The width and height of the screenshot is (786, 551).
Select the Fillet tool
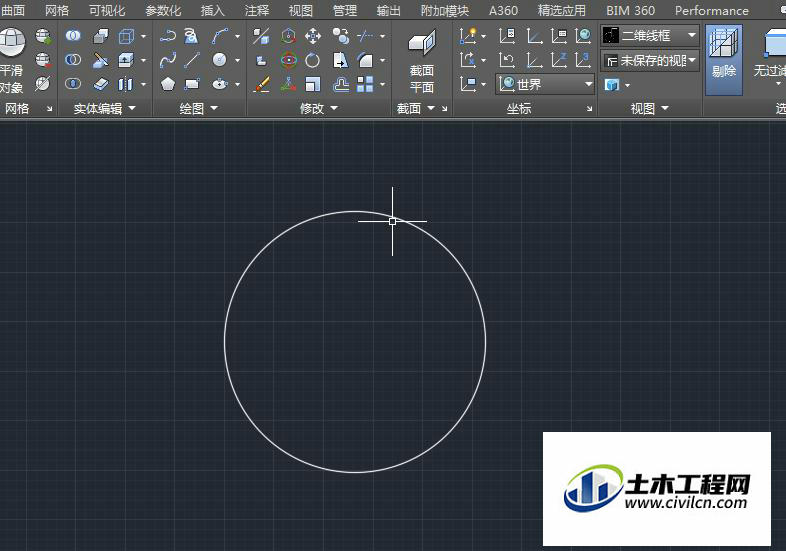365,60
